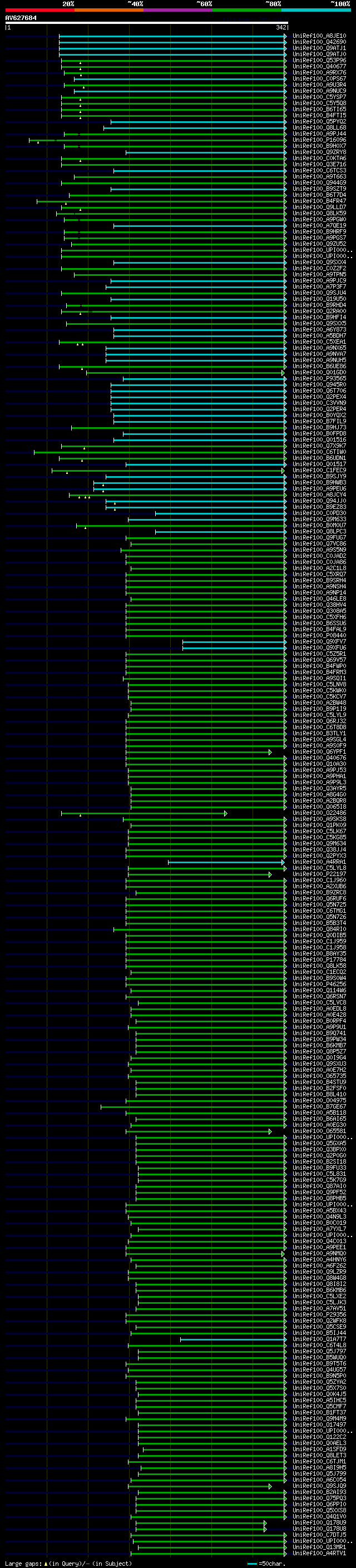Click the UniRef100_Q01516 label
356x1568 pixels.
319,439
